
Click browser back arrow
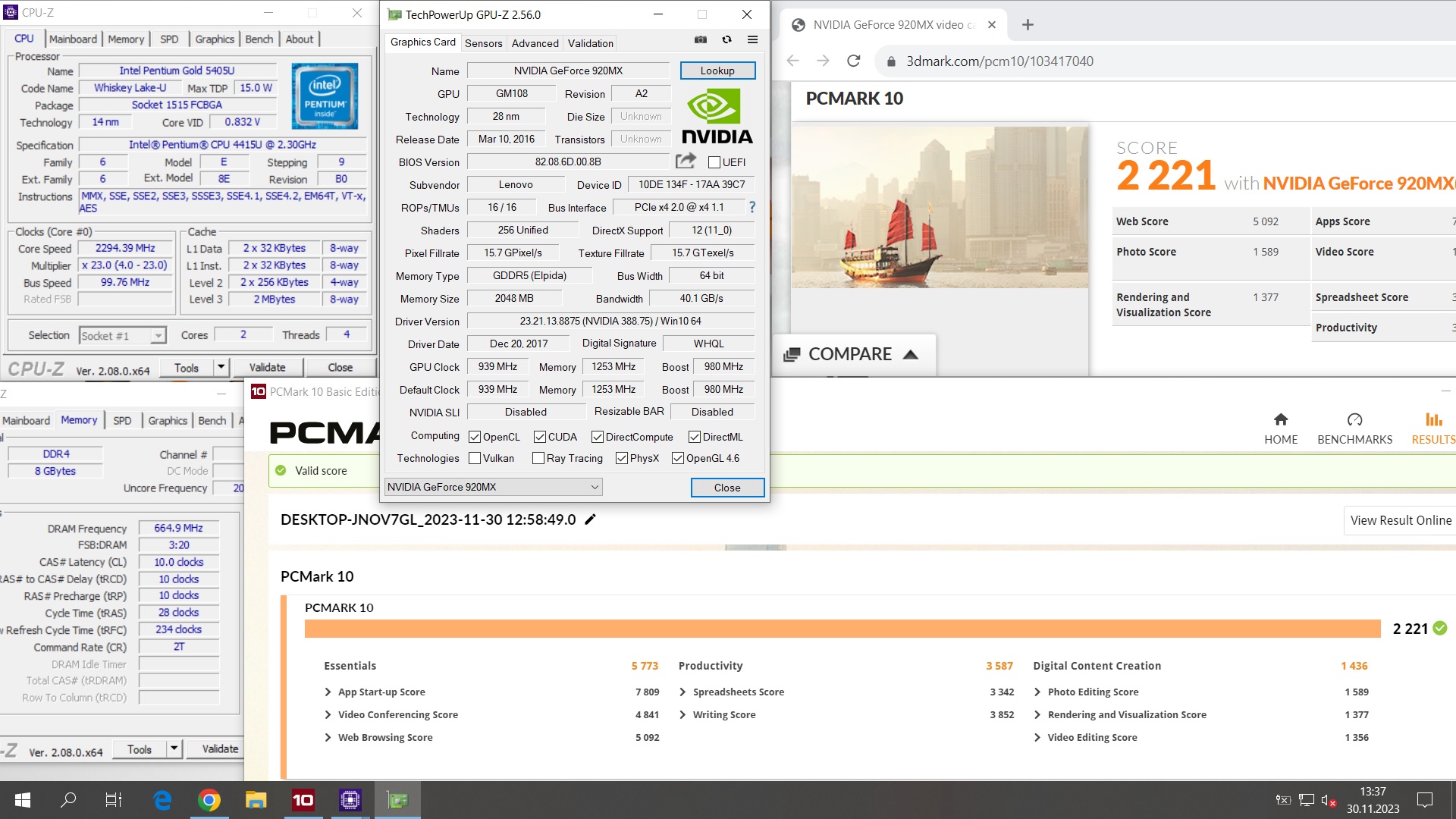coord(792,61)
